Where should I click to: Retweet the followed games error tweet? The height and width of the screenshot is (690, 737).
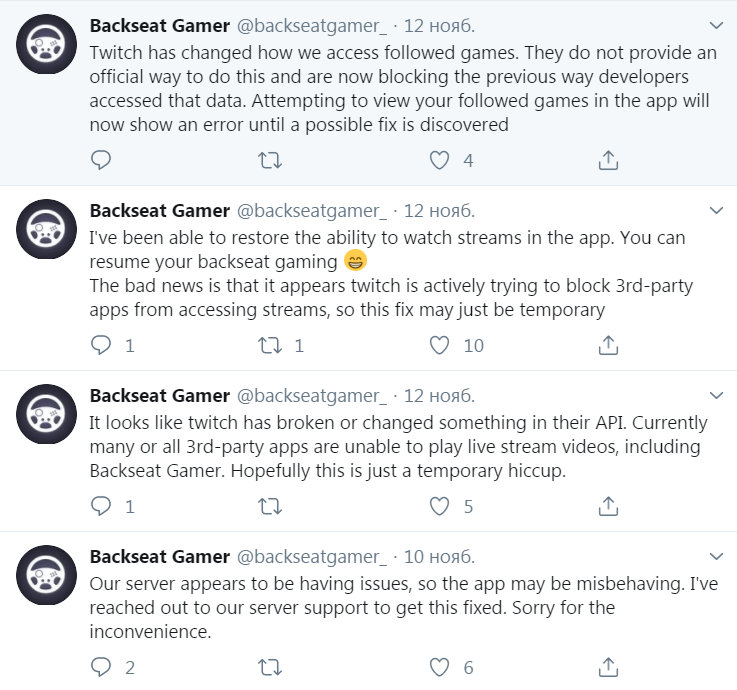[270, 160]
